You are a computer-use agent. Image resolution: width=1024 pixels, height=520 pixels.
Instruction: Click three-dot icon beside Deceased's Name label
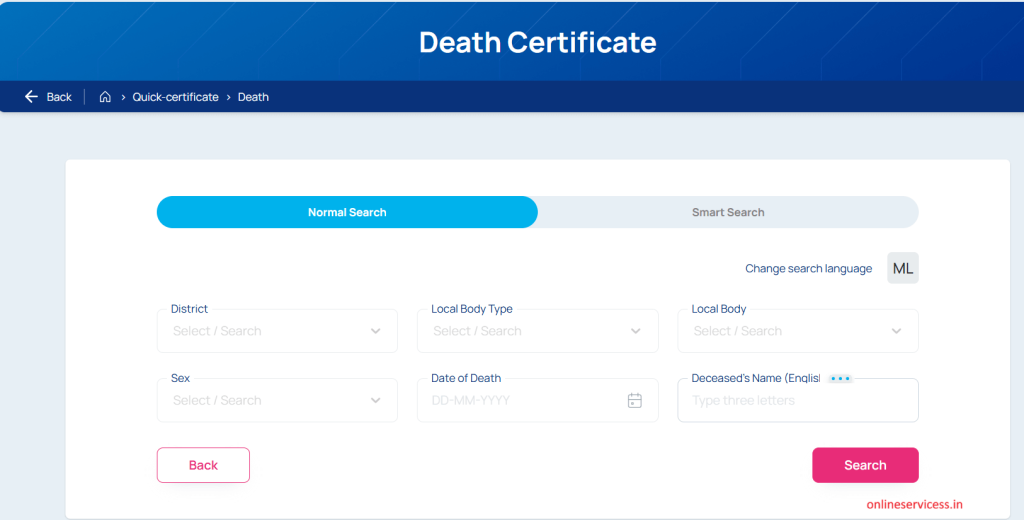coord(839,379)
